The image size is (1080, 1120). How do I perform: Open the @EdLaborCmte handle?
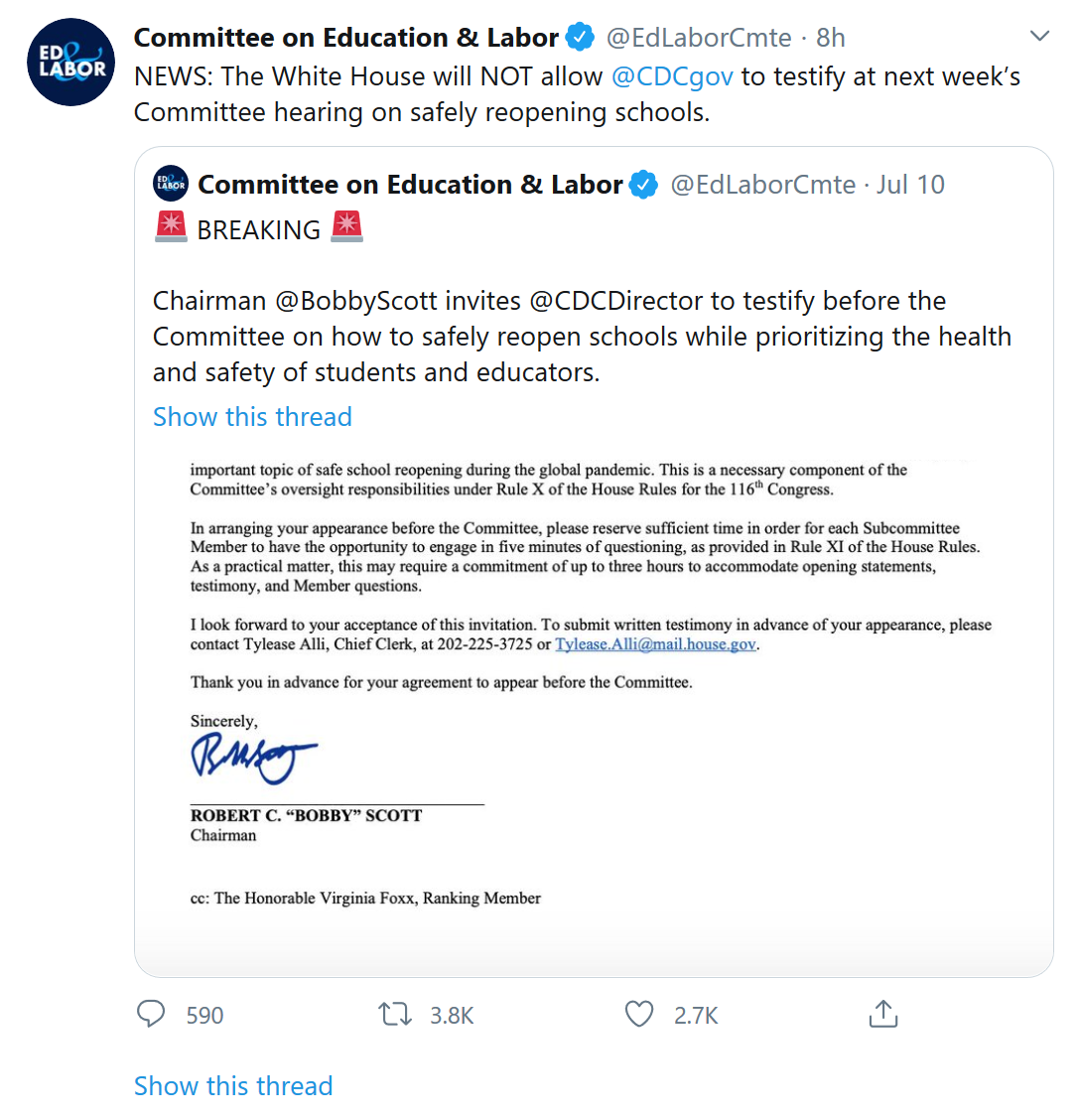pos(695,36)
